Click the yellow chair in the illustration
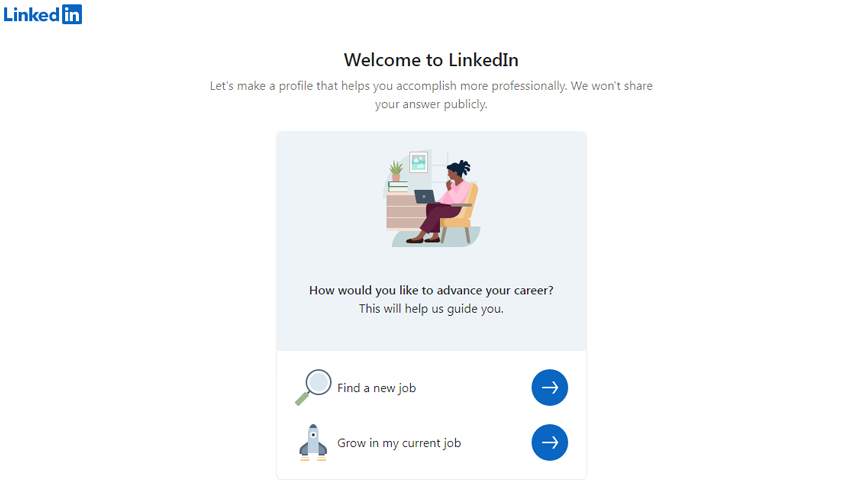This screenshot has height=482, width=856. pos(461,214)
